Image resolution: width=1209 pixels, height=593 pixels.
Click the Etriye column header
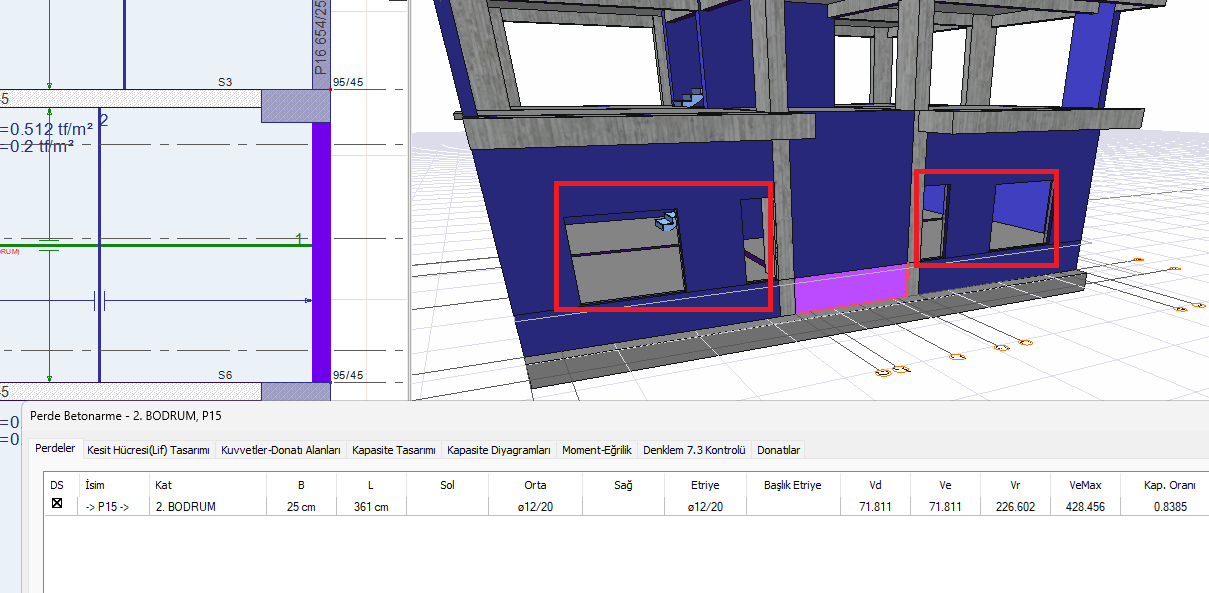(705, 485)
